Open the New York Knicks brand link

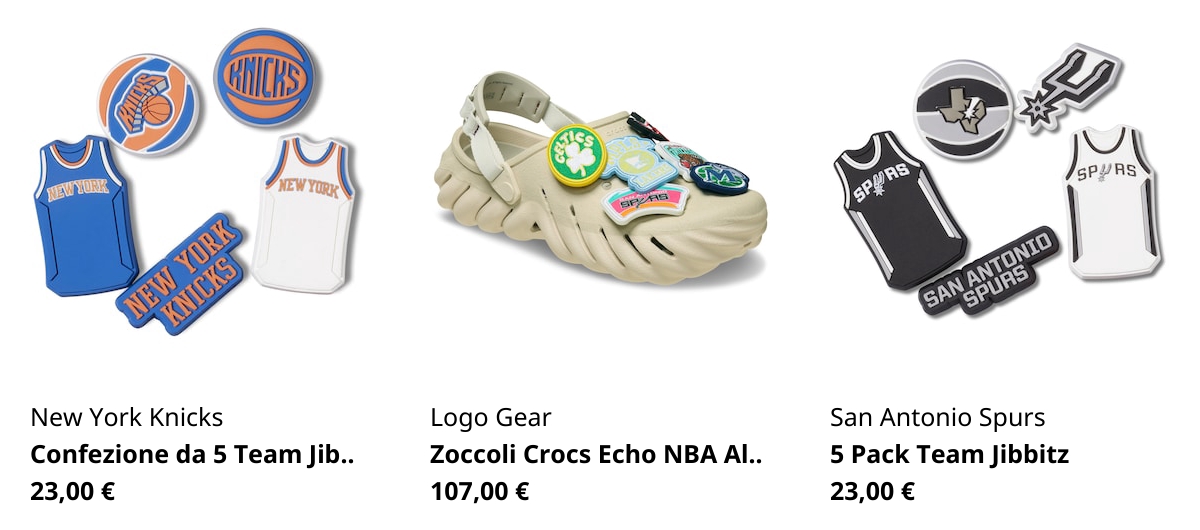point(127,417)
